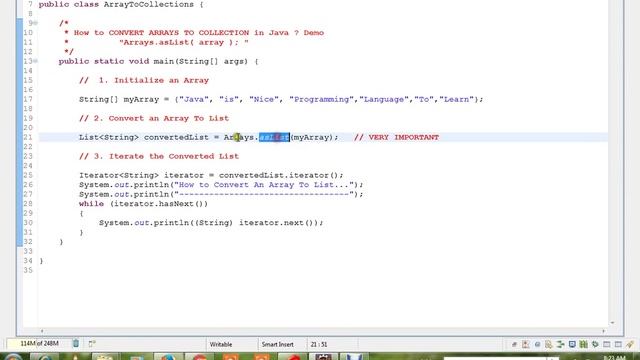Image resolution: width=640 pixels, height=360 pixels.
Task: Click the blue monitor icon in status bar
Action: pos(572,344)
